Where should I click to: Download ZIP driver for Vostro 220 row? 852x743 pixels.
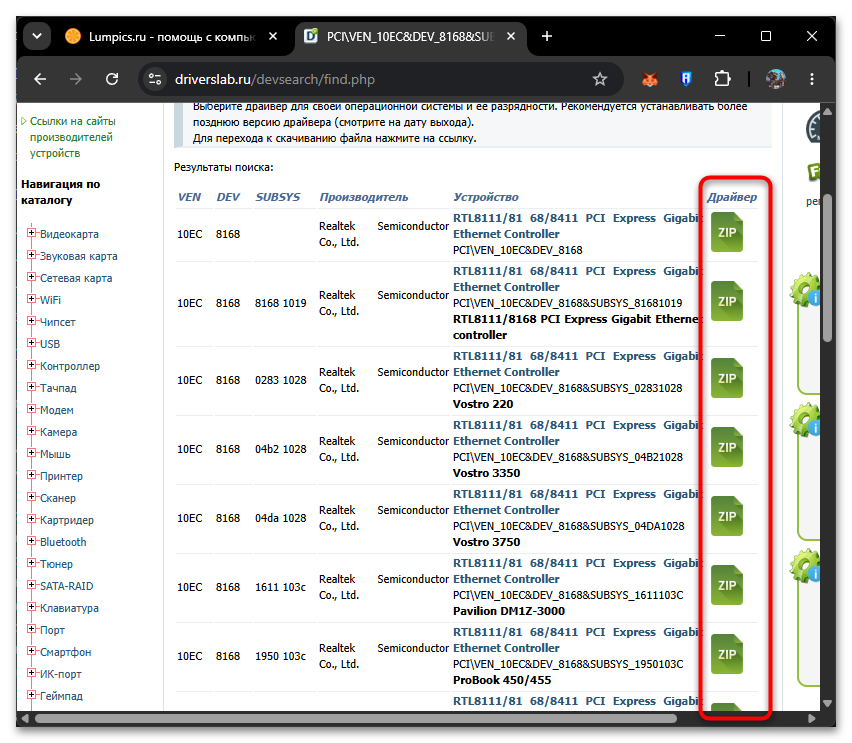726,378
